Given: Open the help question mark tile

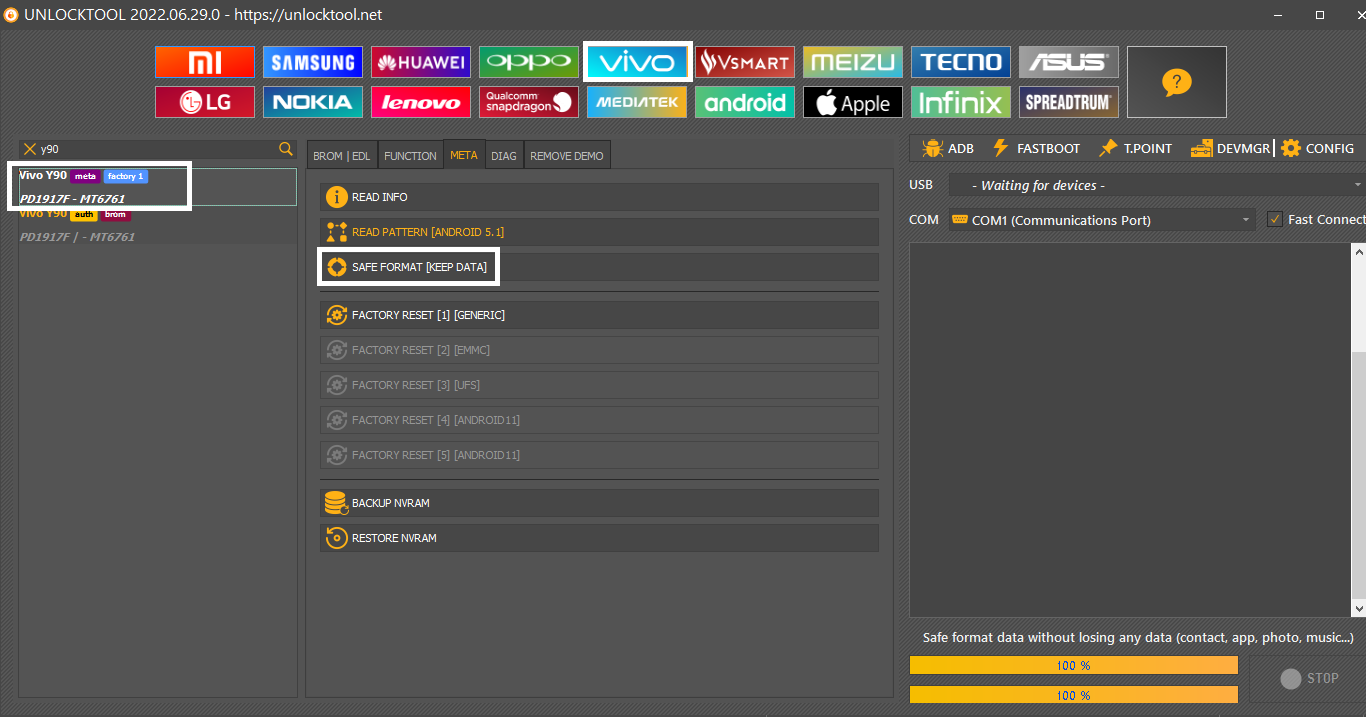Looking at the screenshot, I should [1177, 82].
